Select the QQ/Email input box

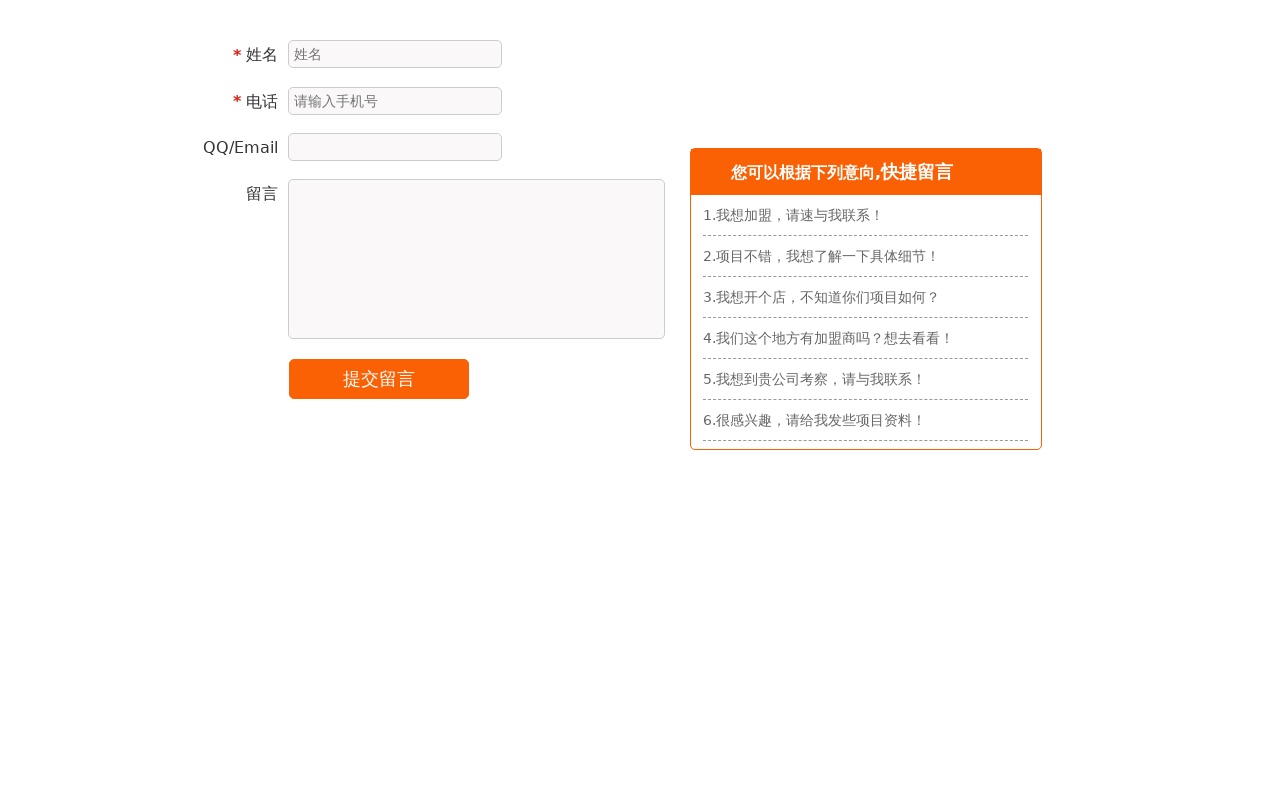click(395, 147)
